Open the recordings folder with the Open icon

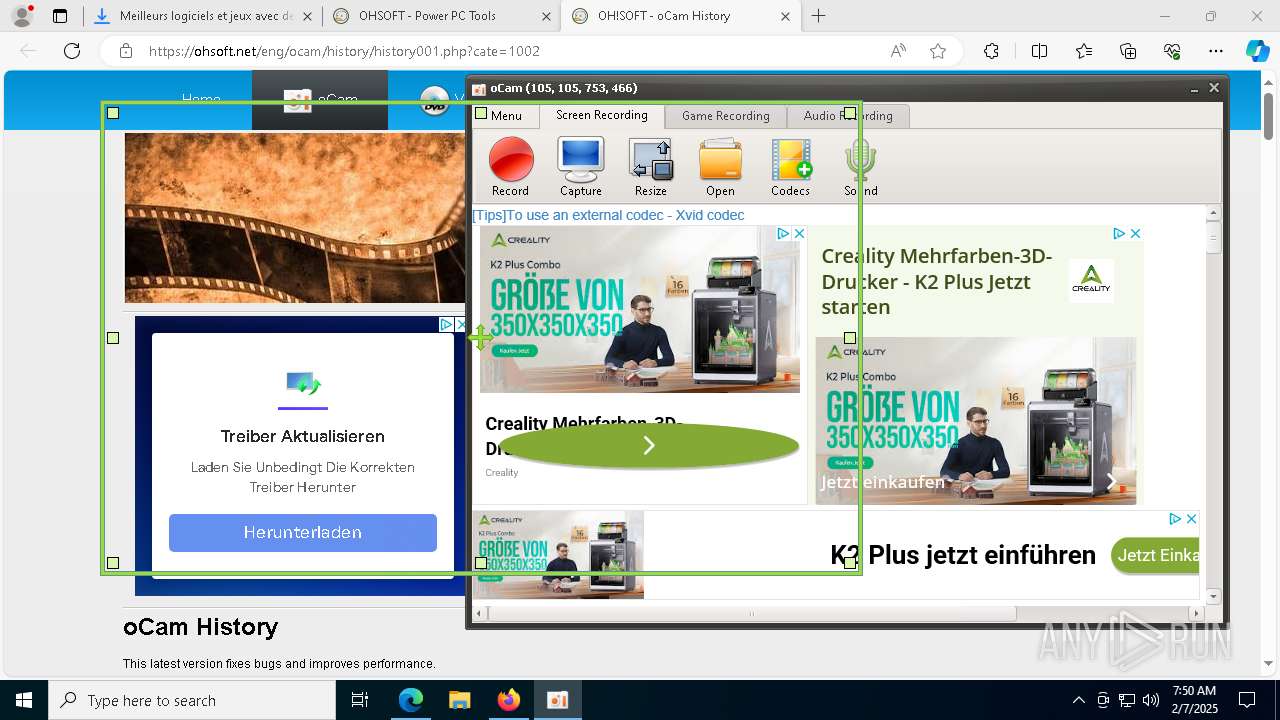(x=720, y=168)
